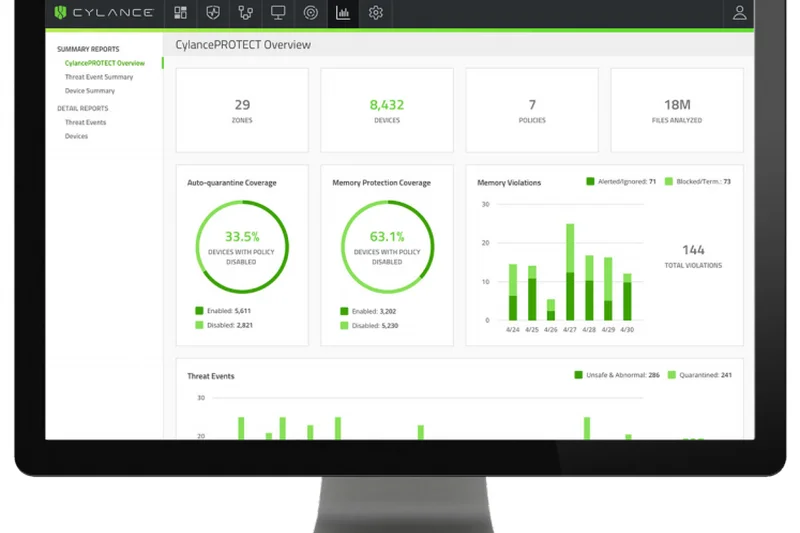Open Device Summary report
This screenshot has height=533, width=800.
(x=89, y=91)
